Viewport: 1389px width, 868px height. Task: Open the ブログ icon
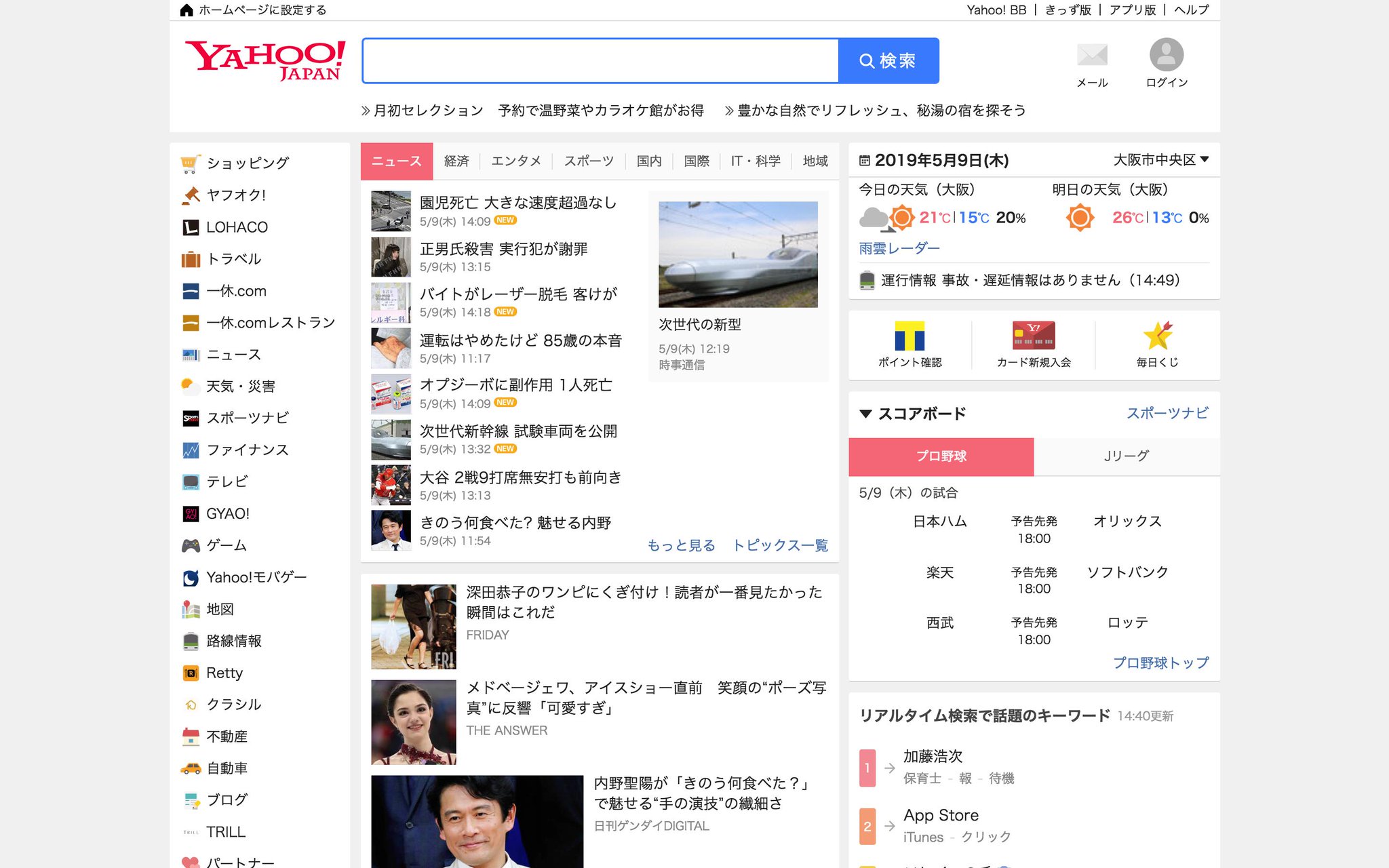[x=191, y=800]
